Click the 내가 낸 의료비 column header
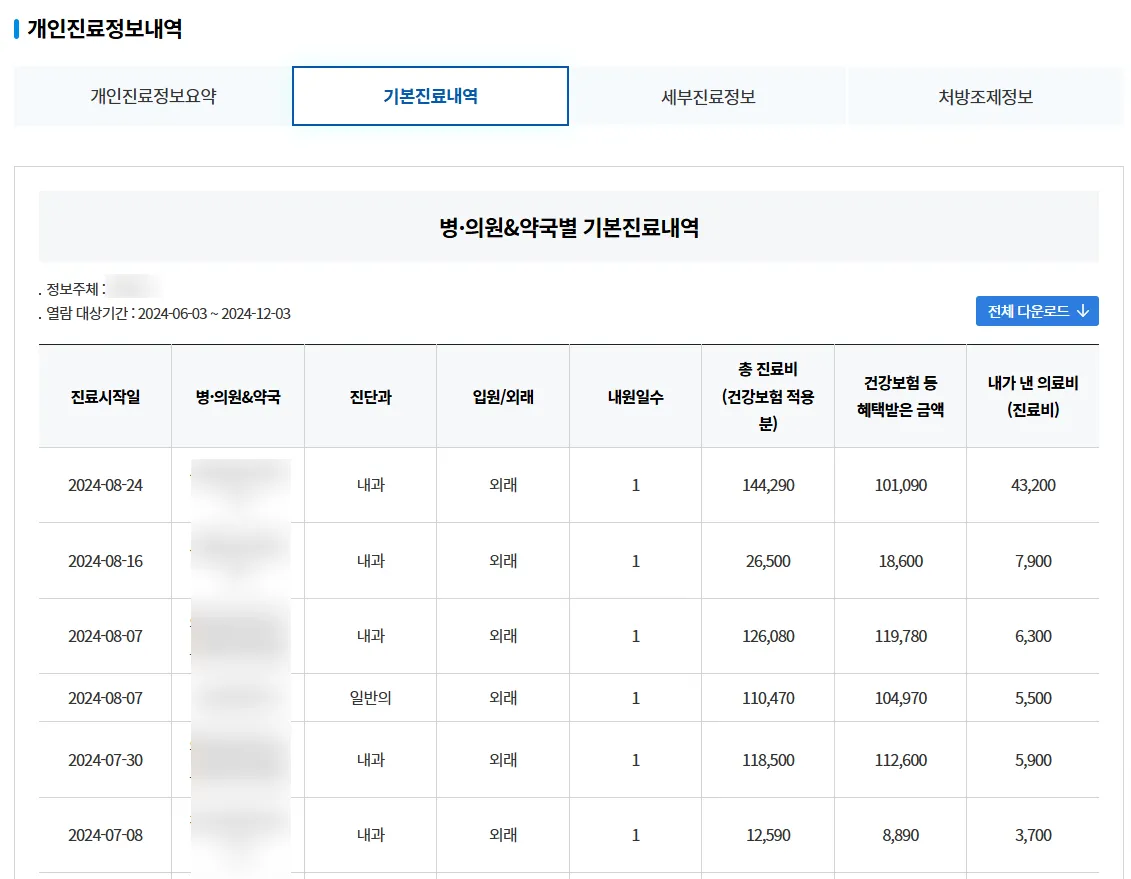 1033,395
